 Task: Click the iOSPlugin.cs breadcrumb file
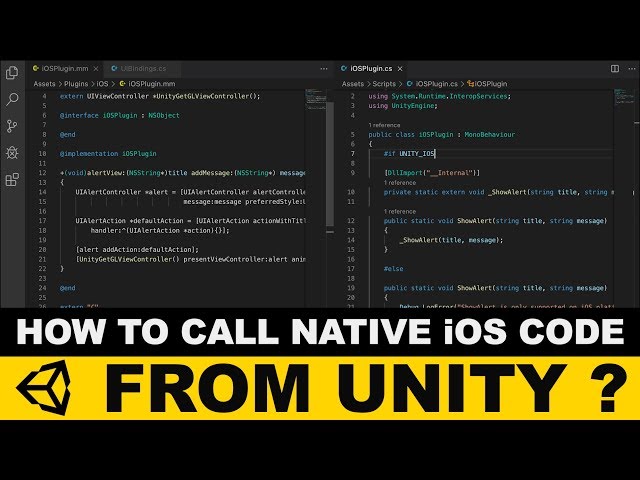432,84
